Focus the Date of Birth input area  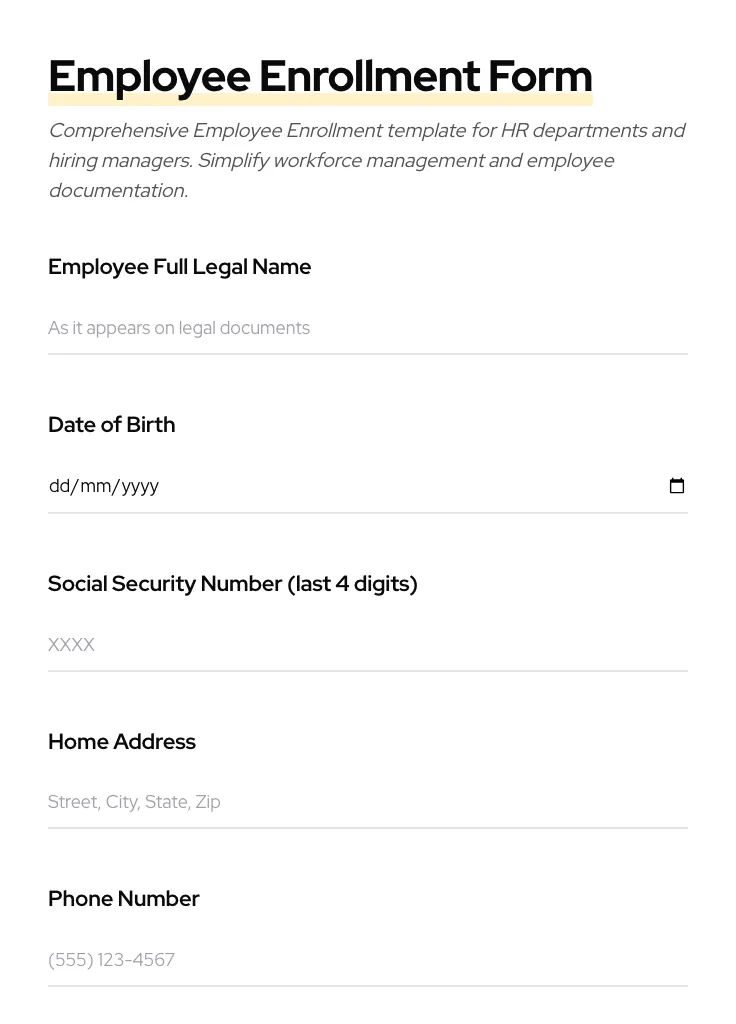(350, 486)
